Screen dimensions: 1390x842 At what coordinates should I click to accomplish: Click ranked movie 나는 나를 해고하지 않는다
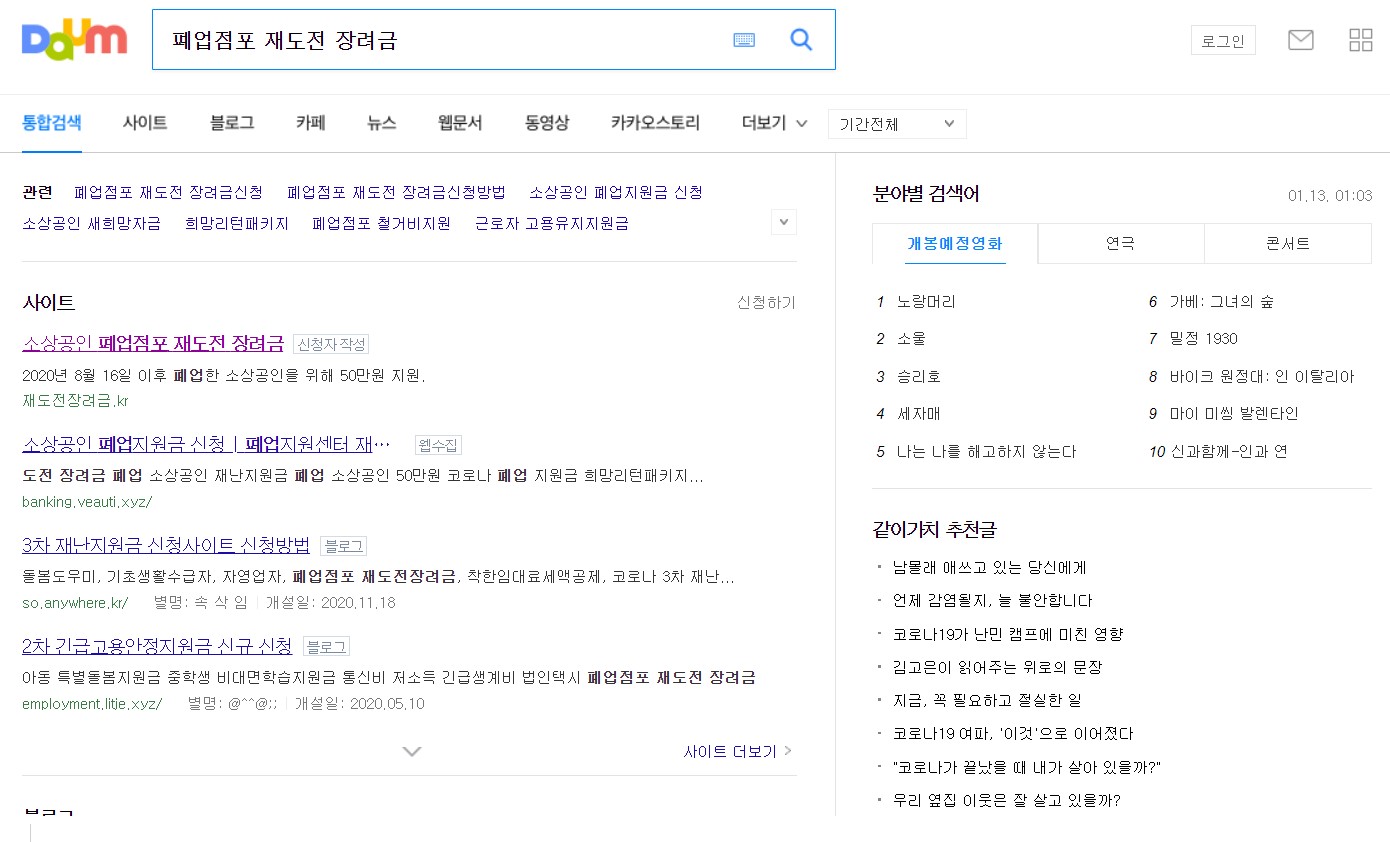point(986,452)
